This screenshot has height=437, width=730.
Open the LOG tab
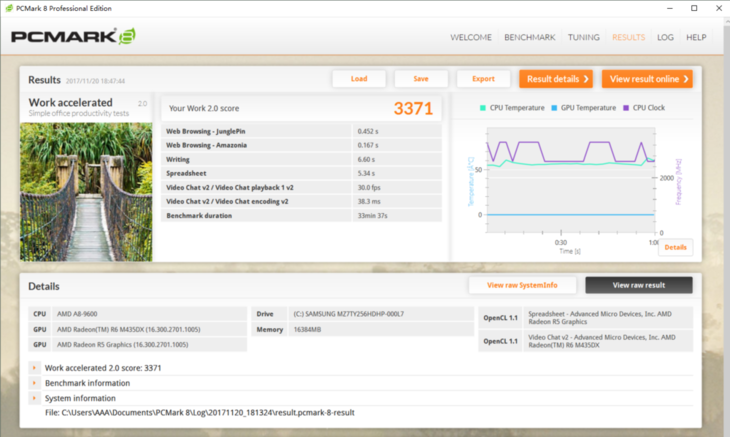click(665, 38)
